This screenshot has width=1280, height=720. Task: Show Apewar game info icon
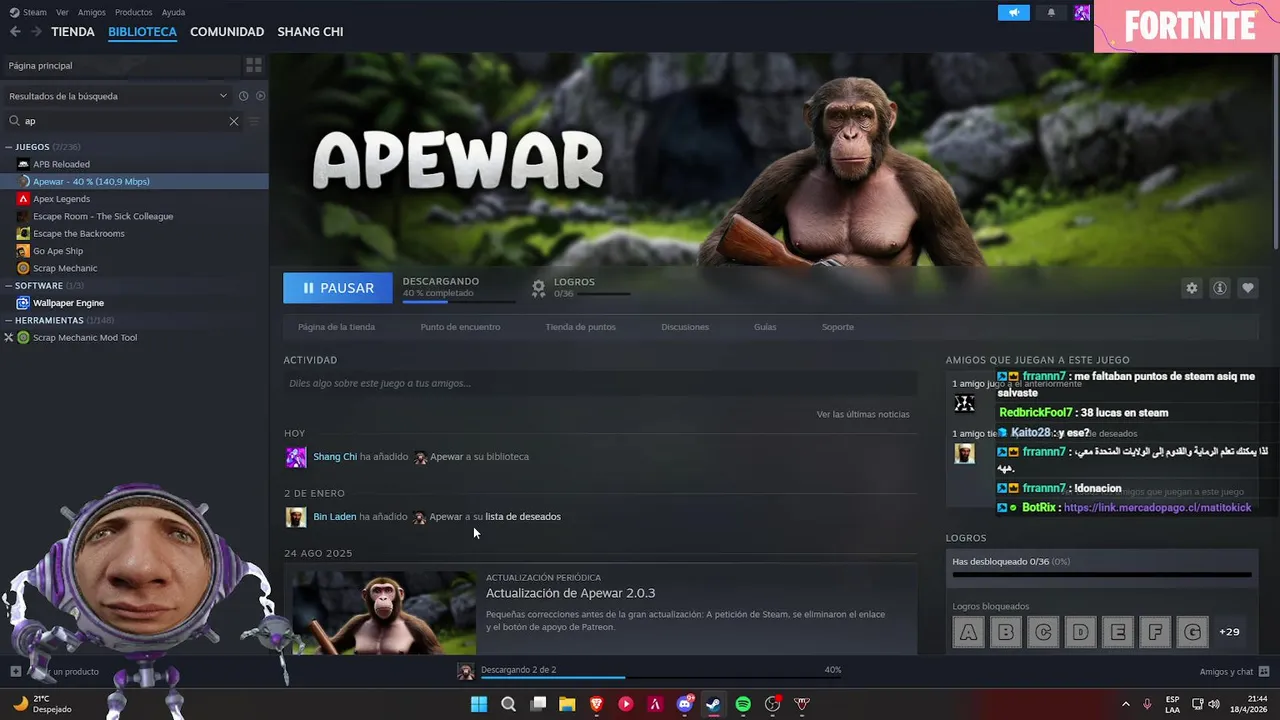point(1219,288)
